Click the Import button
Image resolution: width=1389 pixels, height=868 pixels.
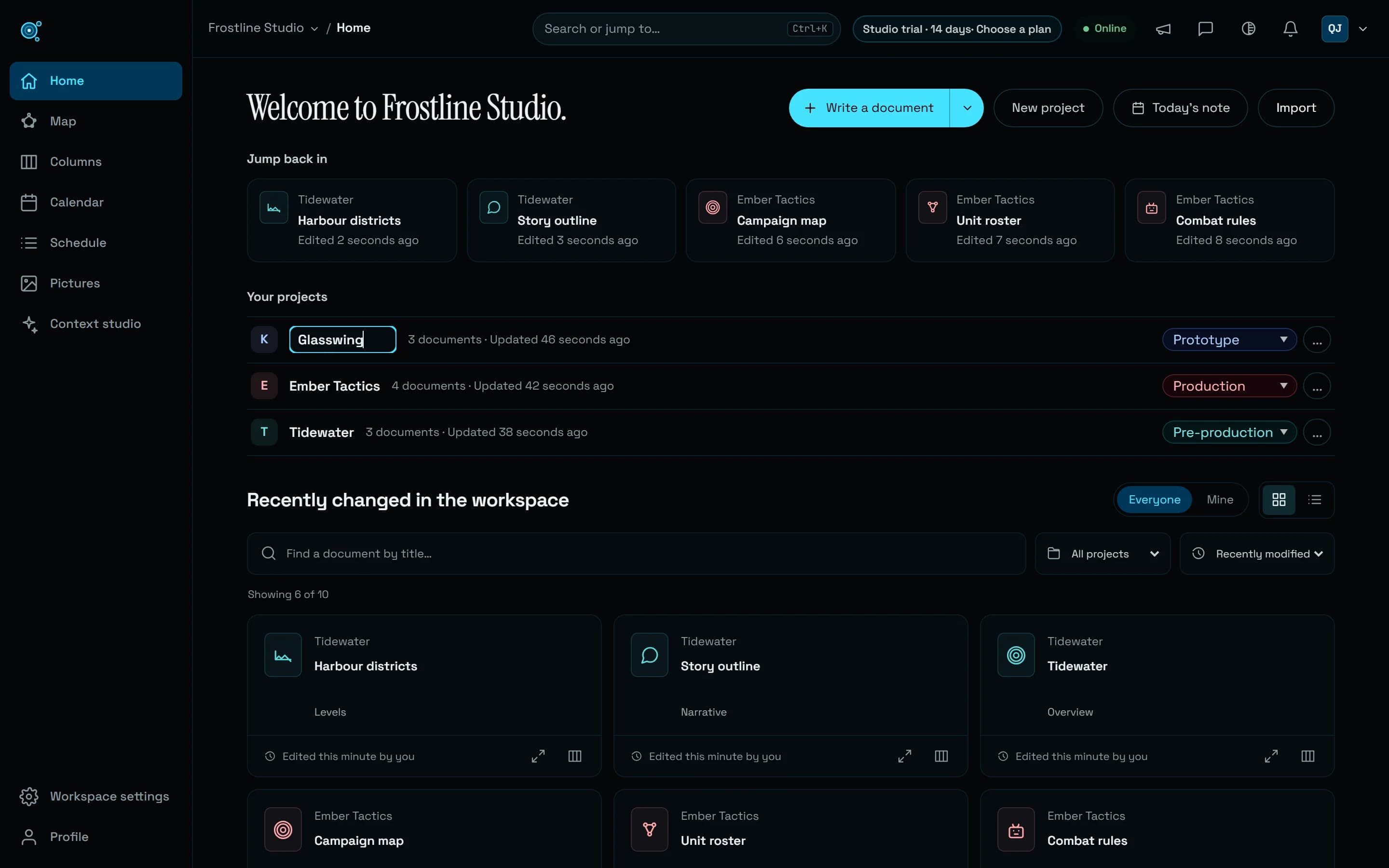click(x=1296, y=108)
